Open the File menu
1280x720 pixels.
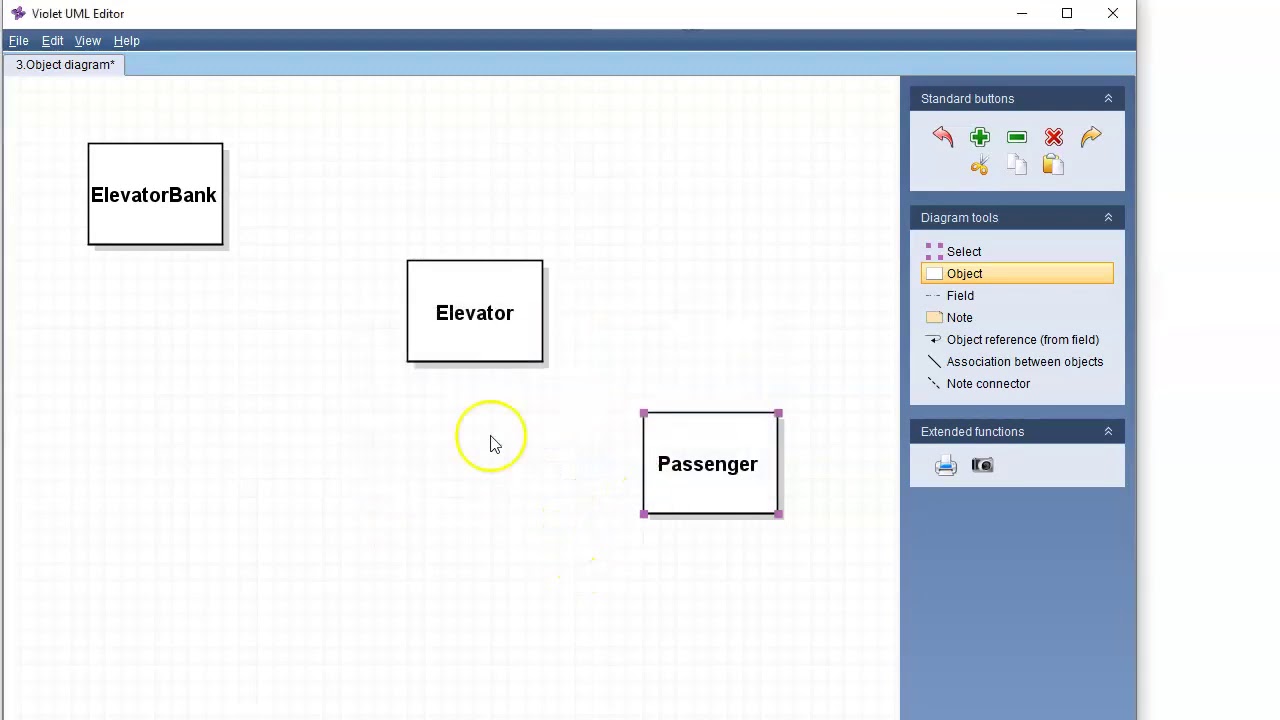19,41
